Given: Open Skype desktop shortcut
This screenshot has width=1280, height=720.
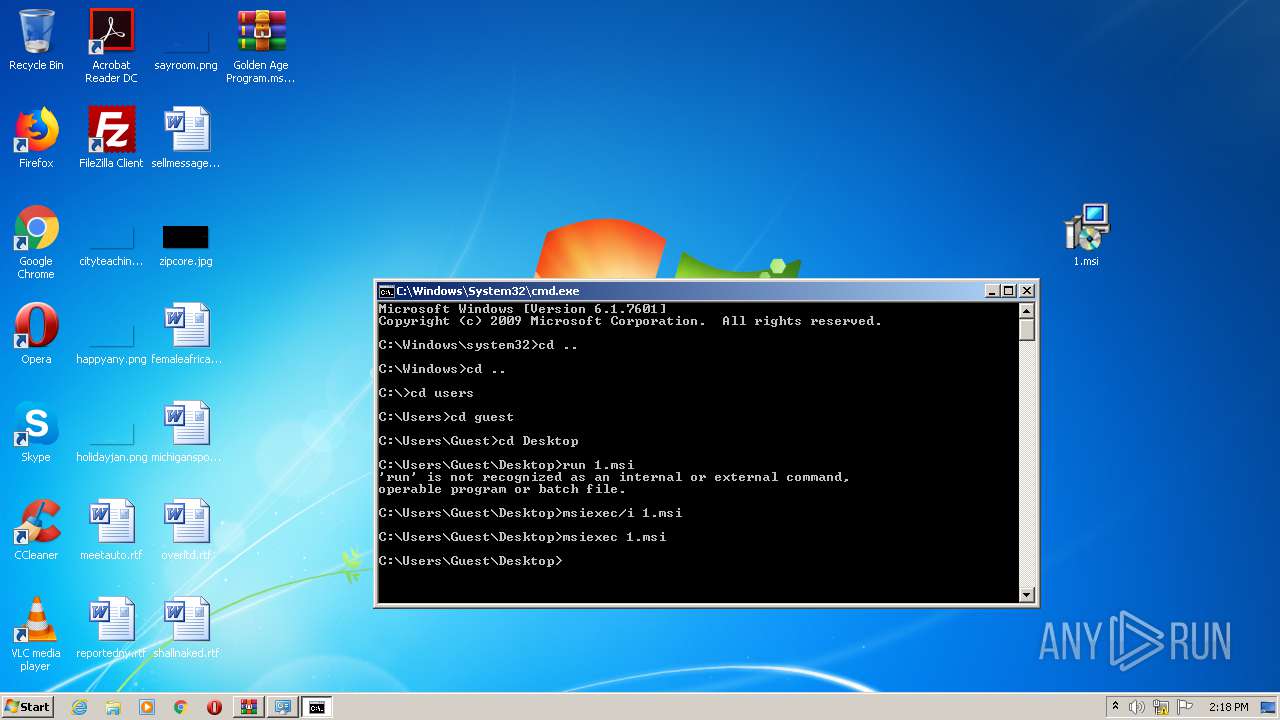Looking at the screenshot, I should tap(36, 432).
